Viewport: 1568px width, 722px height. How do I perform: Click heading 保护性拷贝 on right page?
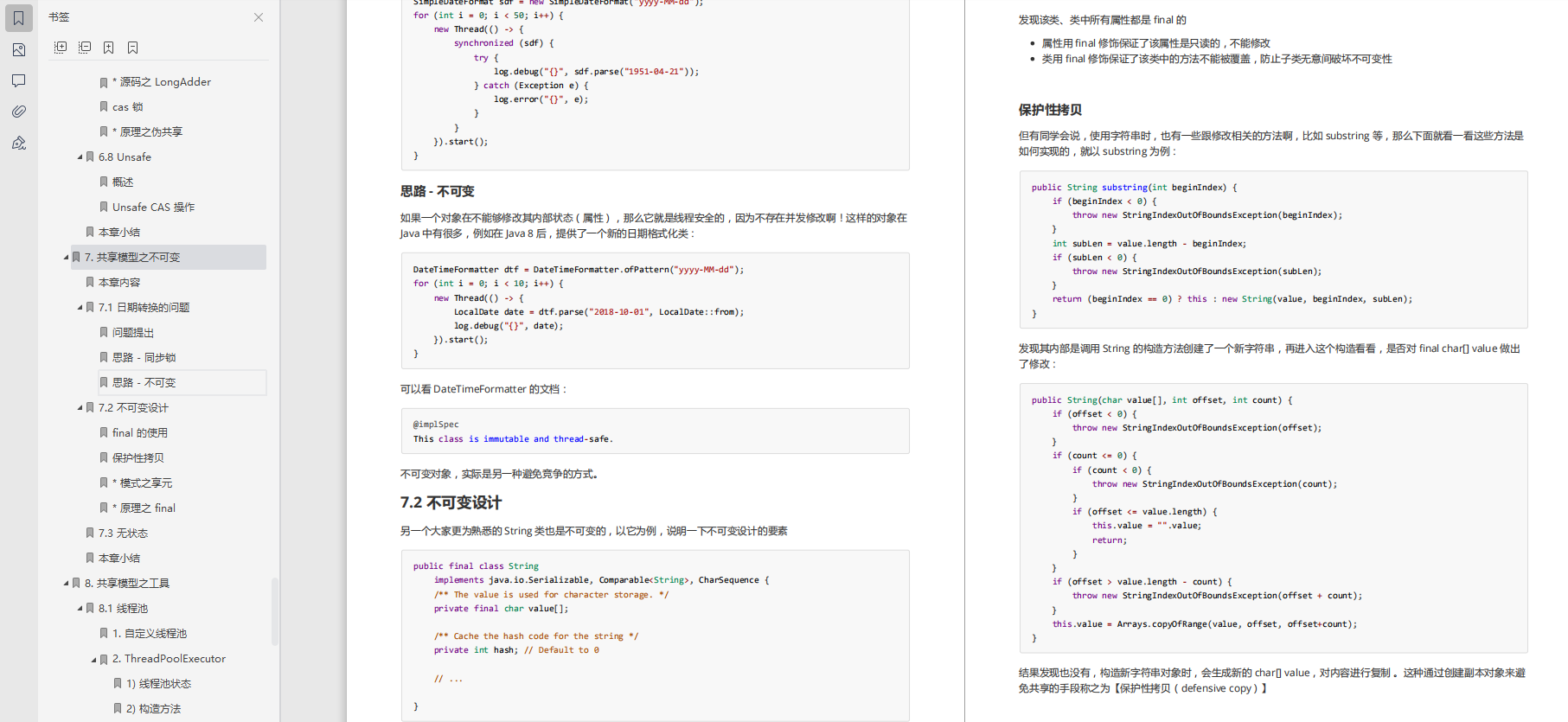coord(1050,110)
